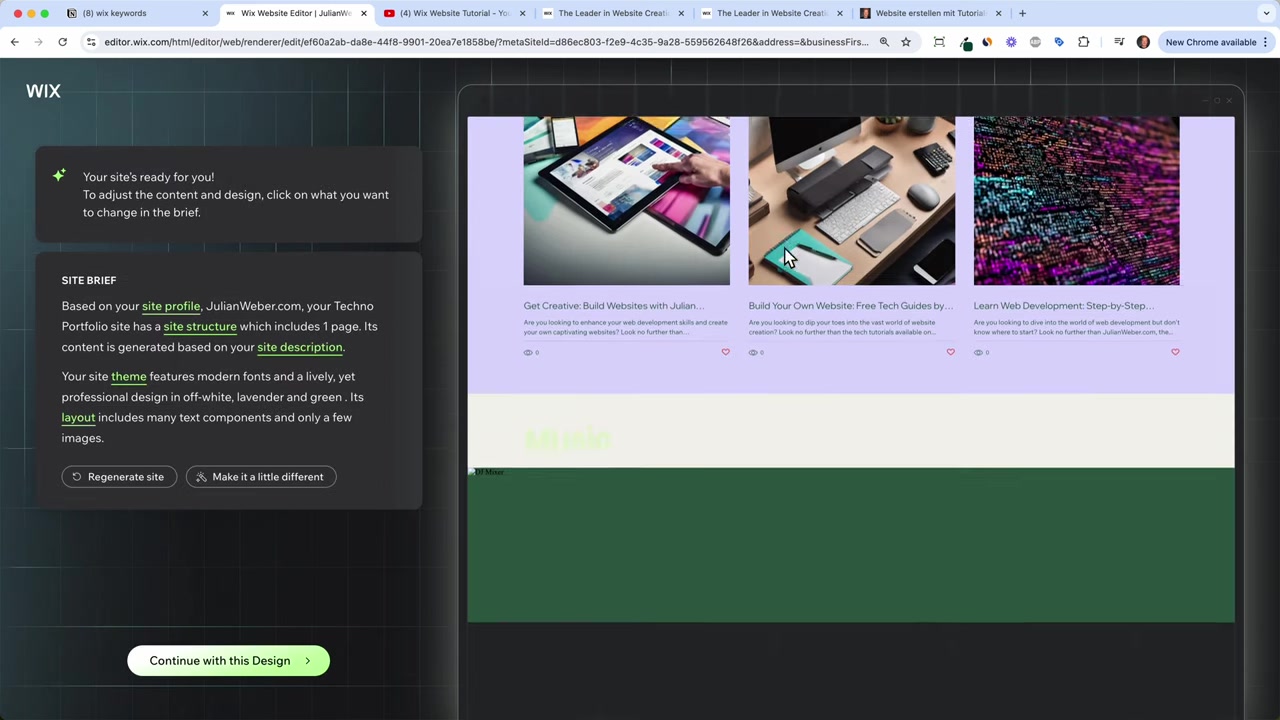Reload the page with refresh icon
1280x720 pixels.
pyautogui.click(x=62, y=42)
